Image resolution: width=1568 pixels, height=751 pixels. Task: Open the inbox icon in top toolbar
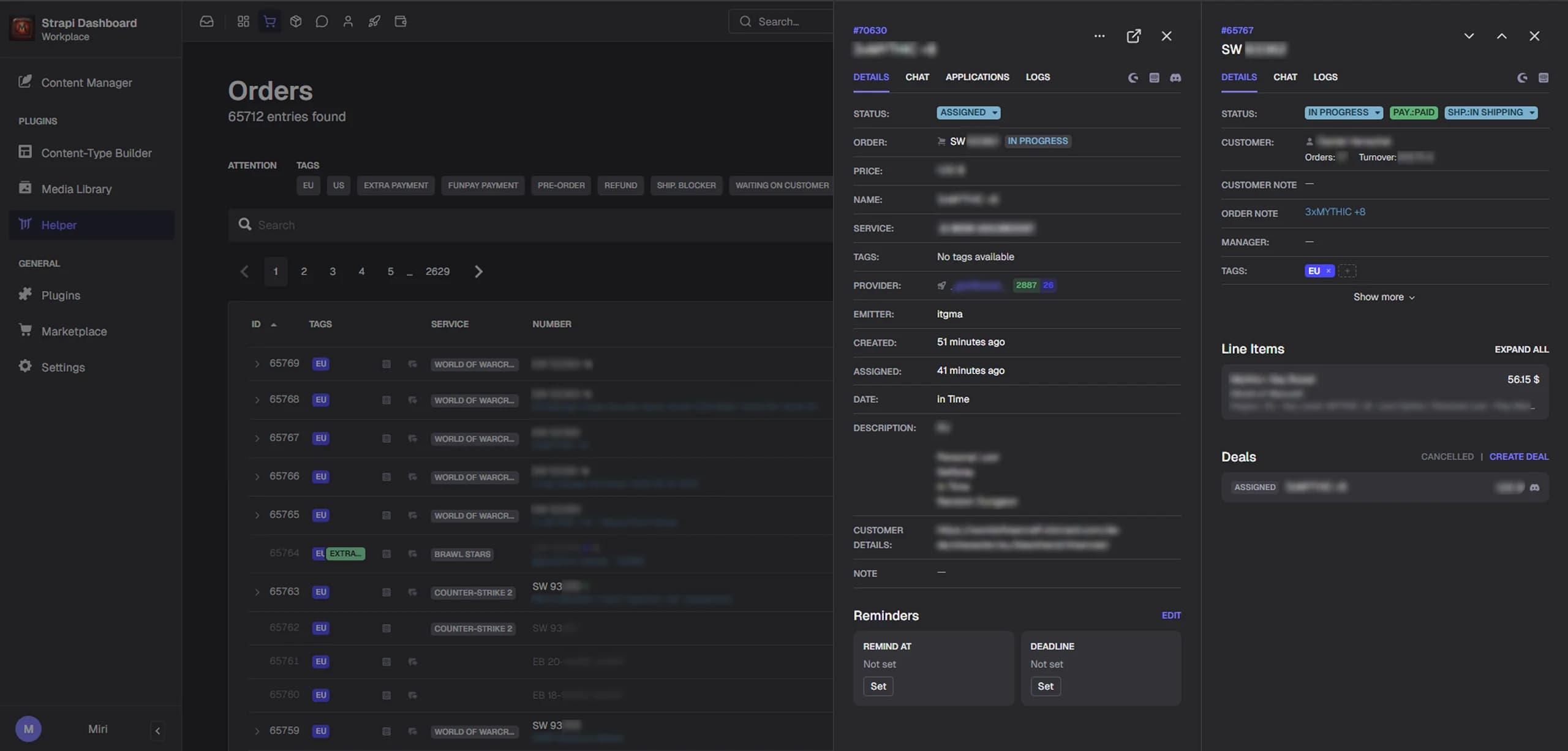tap(206, 21)
